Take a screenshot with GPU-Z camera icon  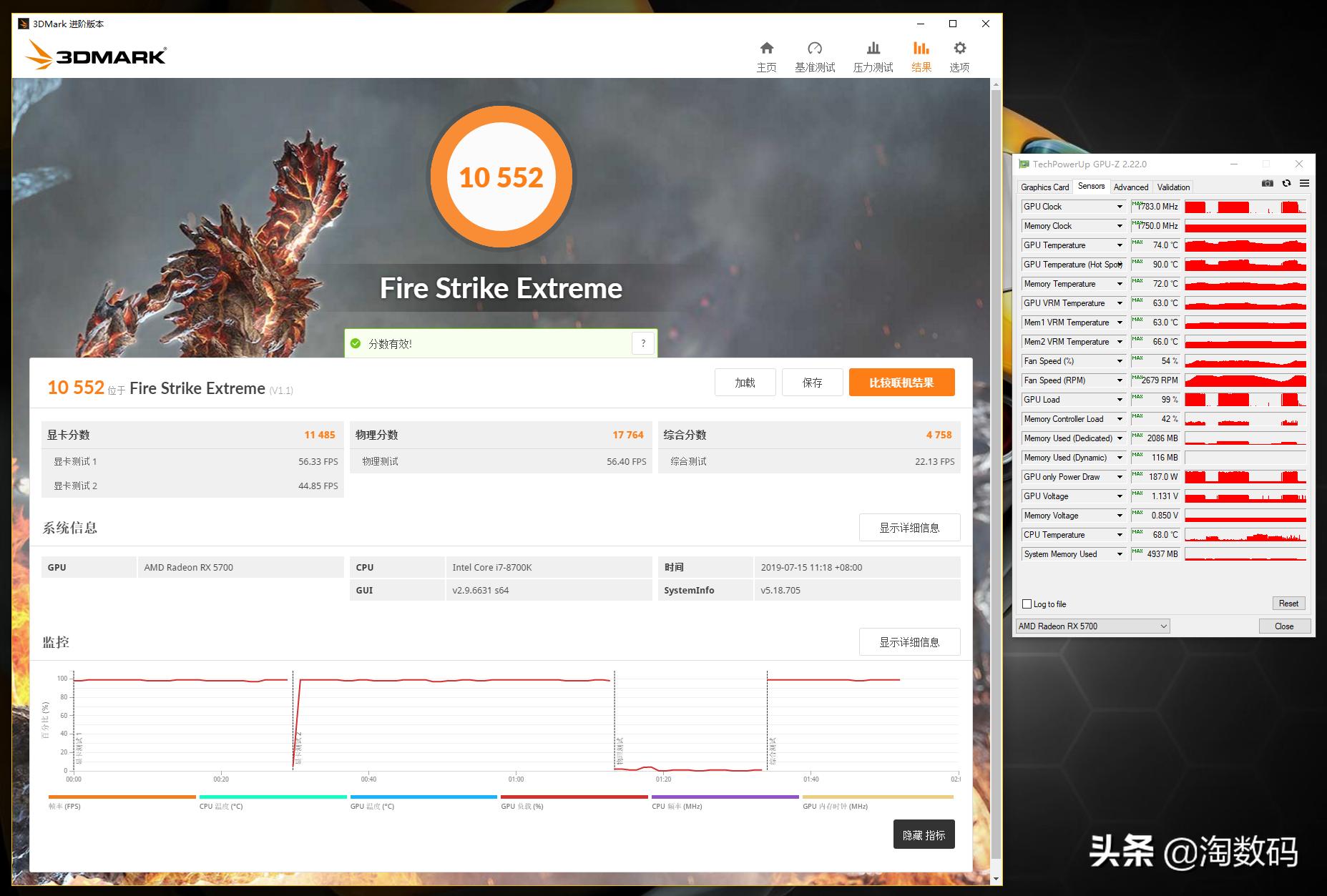point(1267,184)
